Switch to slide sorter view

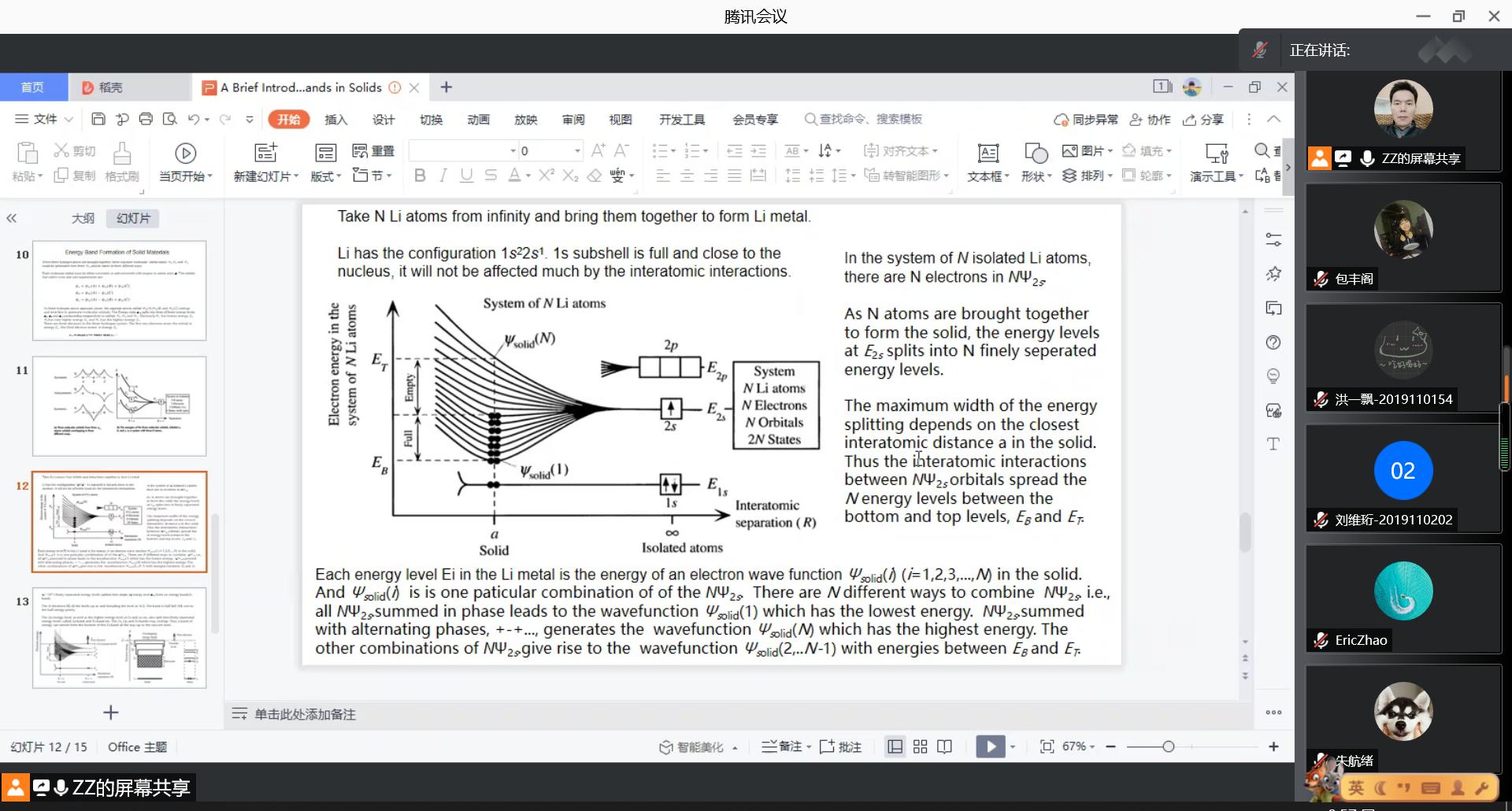pos(920,746)
